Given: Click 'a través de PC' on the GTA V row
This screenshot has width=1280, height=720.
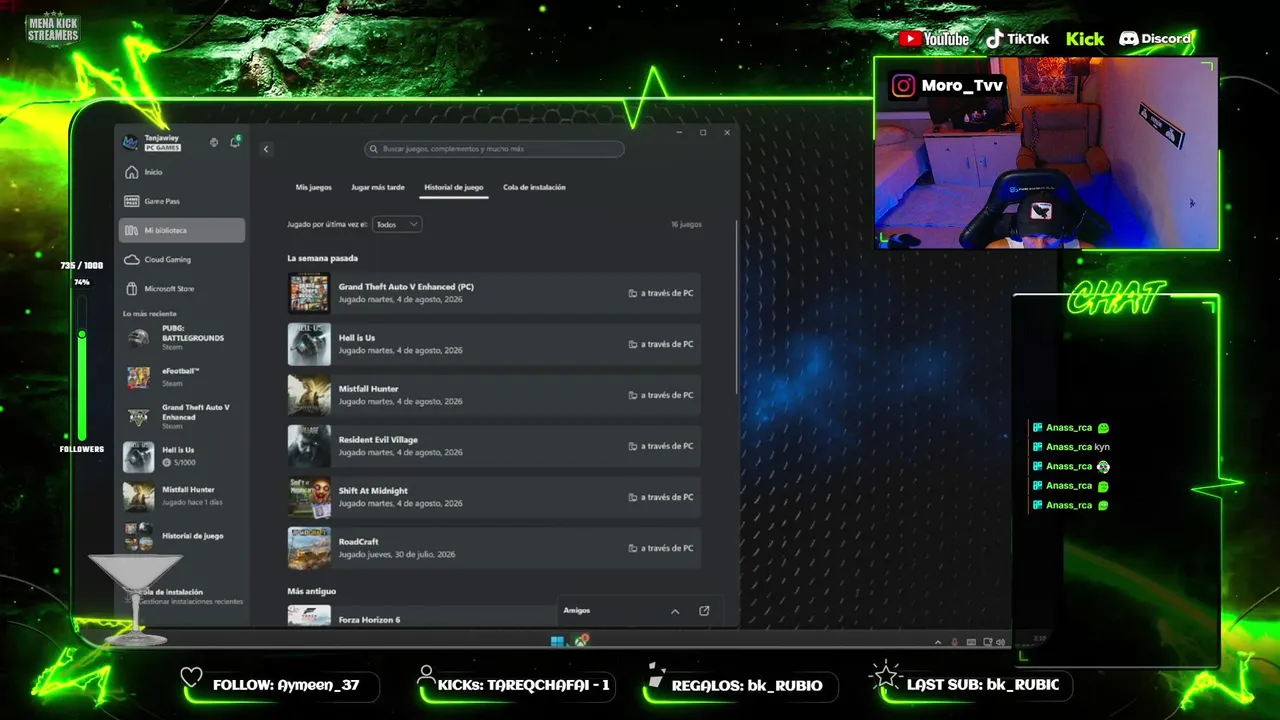Looking at the screenshot, I should (x=661, y=293).
